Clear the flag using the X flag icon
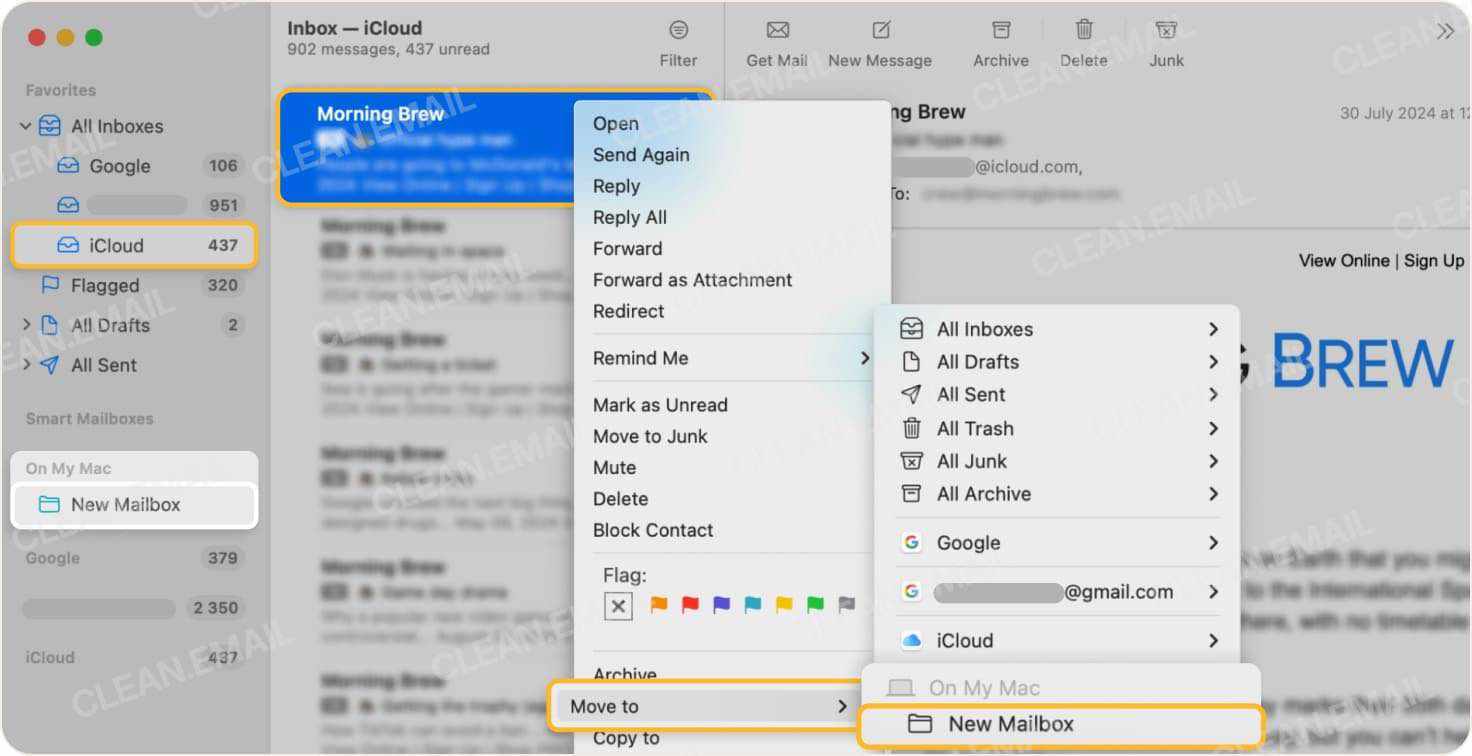Screen dimensions: 1472x756 point(617,605)
